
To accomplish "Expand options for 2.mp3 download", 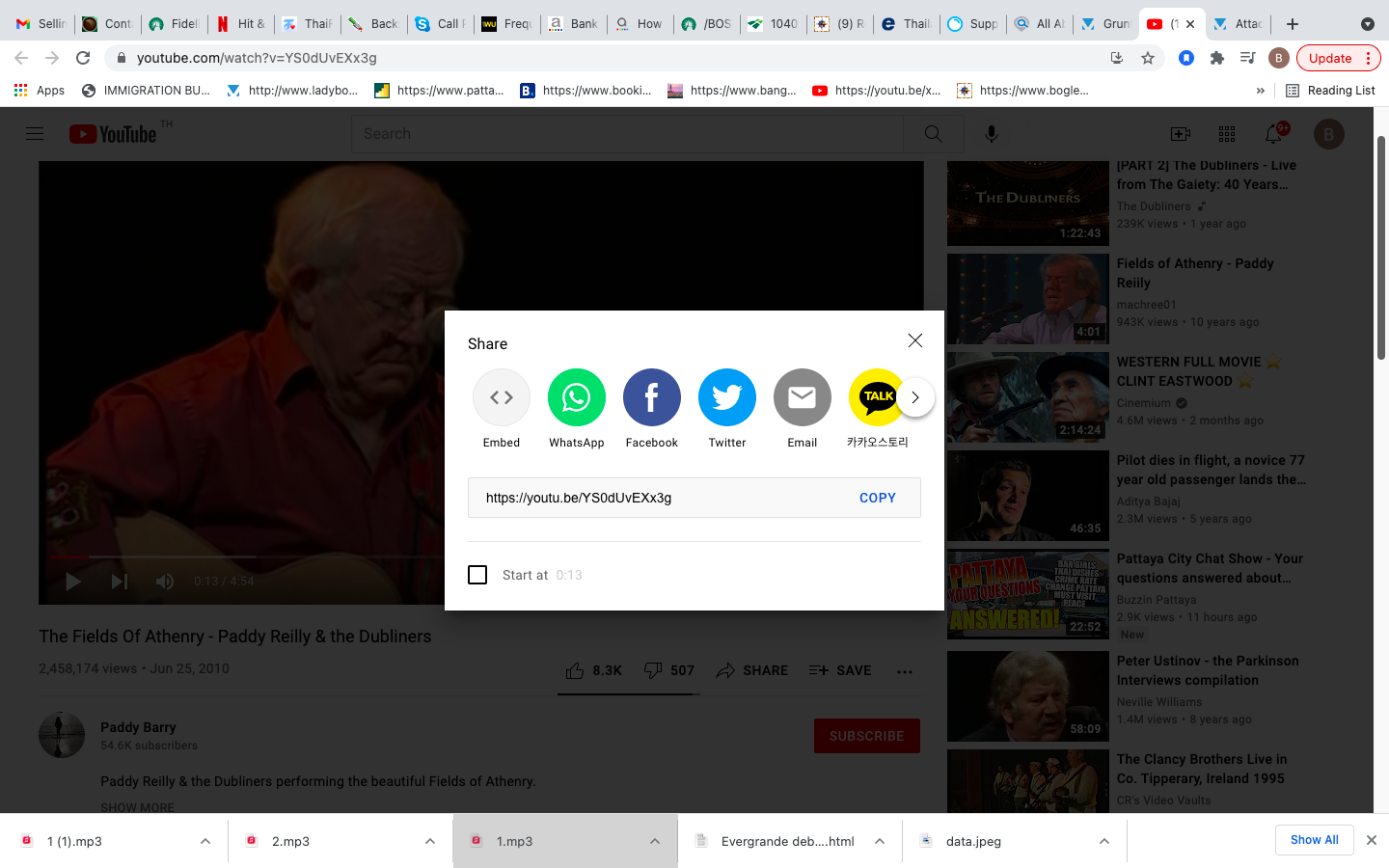I will click(430, 841).
